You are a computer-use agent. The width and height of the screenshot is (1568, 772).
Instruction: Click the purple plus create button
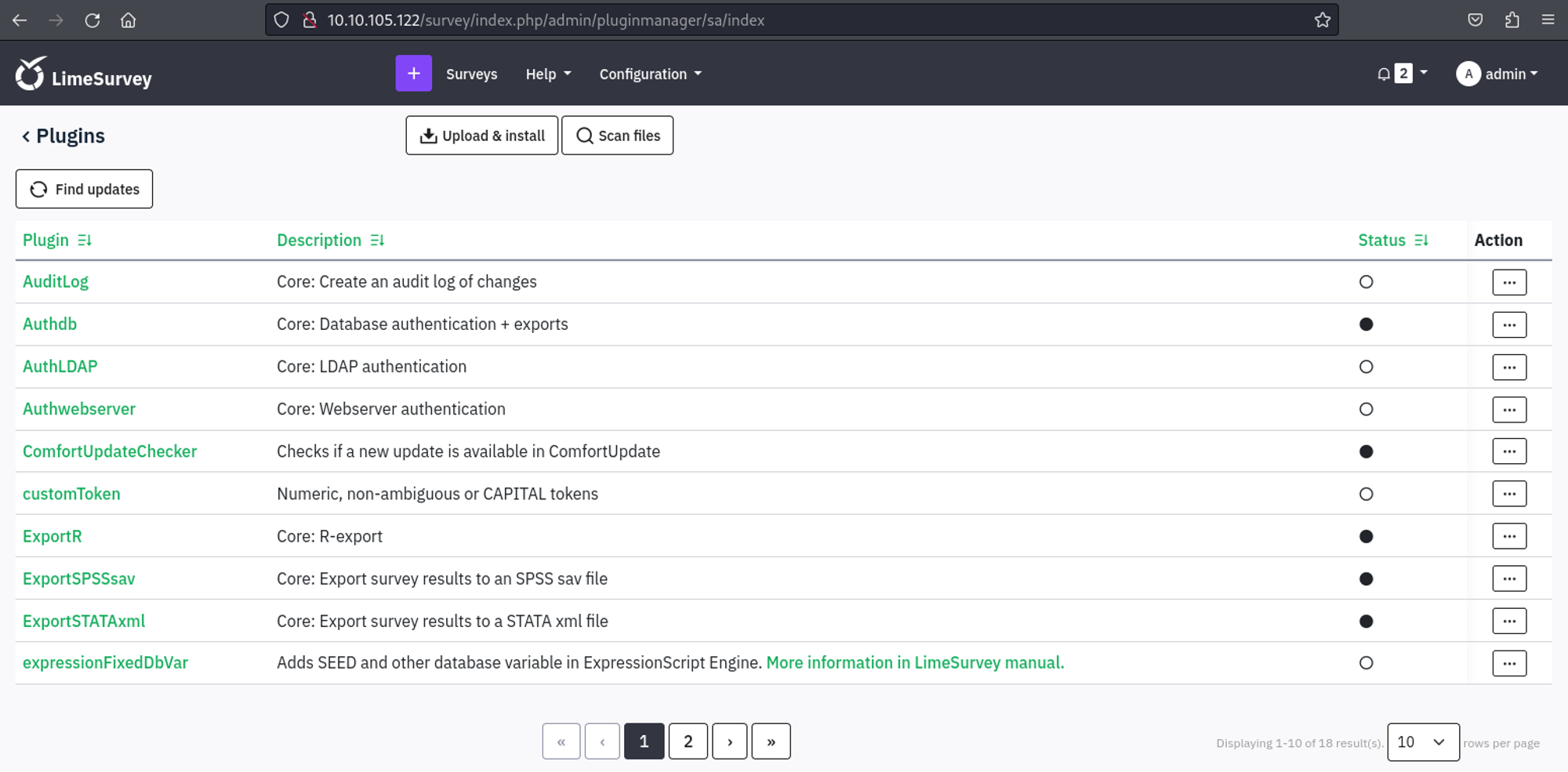413,74
